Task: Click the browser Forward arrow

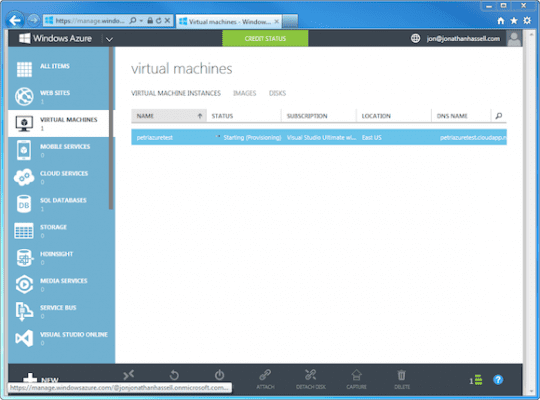Action: tap(33, 21)
